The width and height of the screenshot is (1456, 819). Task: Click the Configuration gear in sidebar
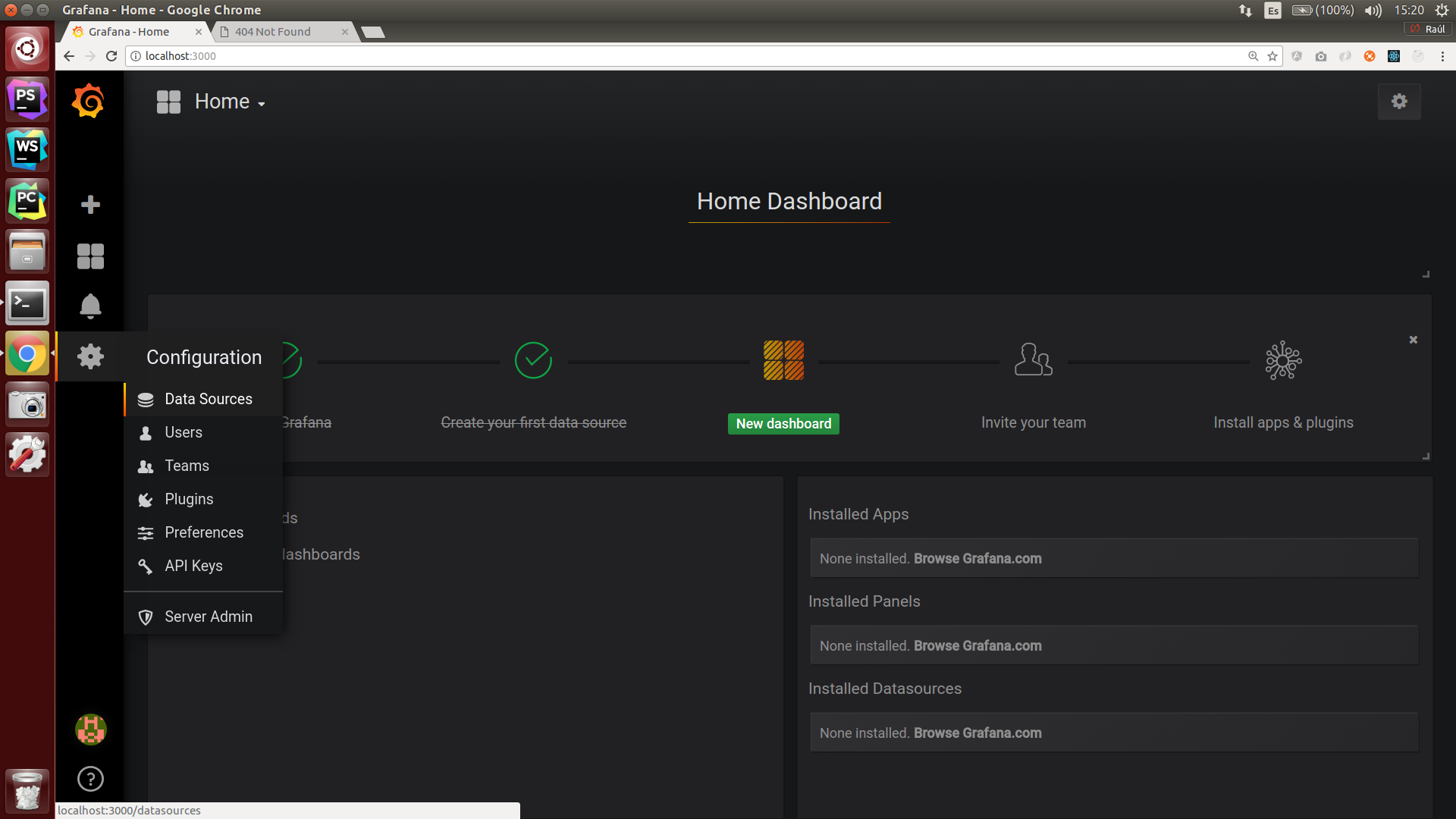tap(90, 356)
